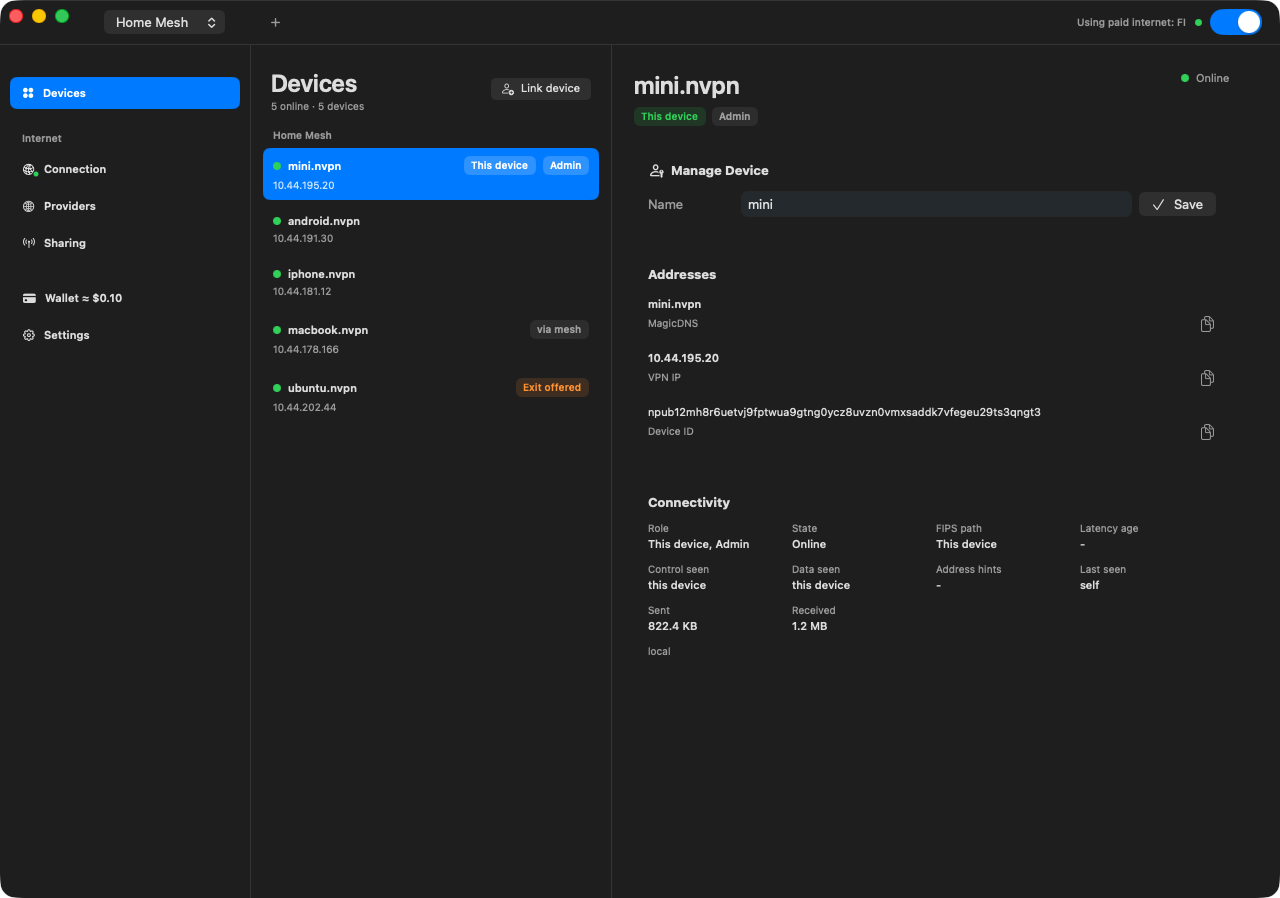Click the npub Device ID text
Image resolution: width=1280 pixels, height=898 pixels.
pos(844,412)
